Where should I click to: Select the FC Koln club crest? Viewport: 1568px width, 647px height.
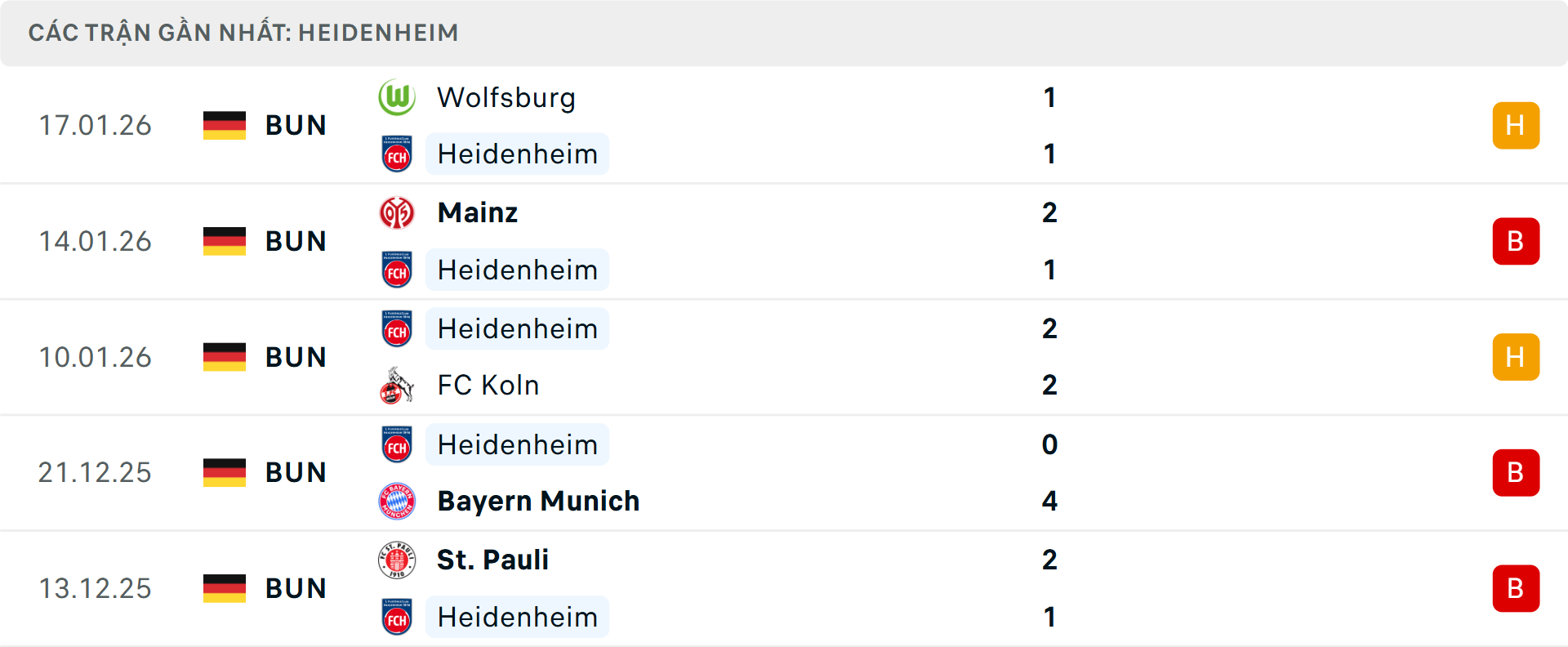tap(398, 386)
